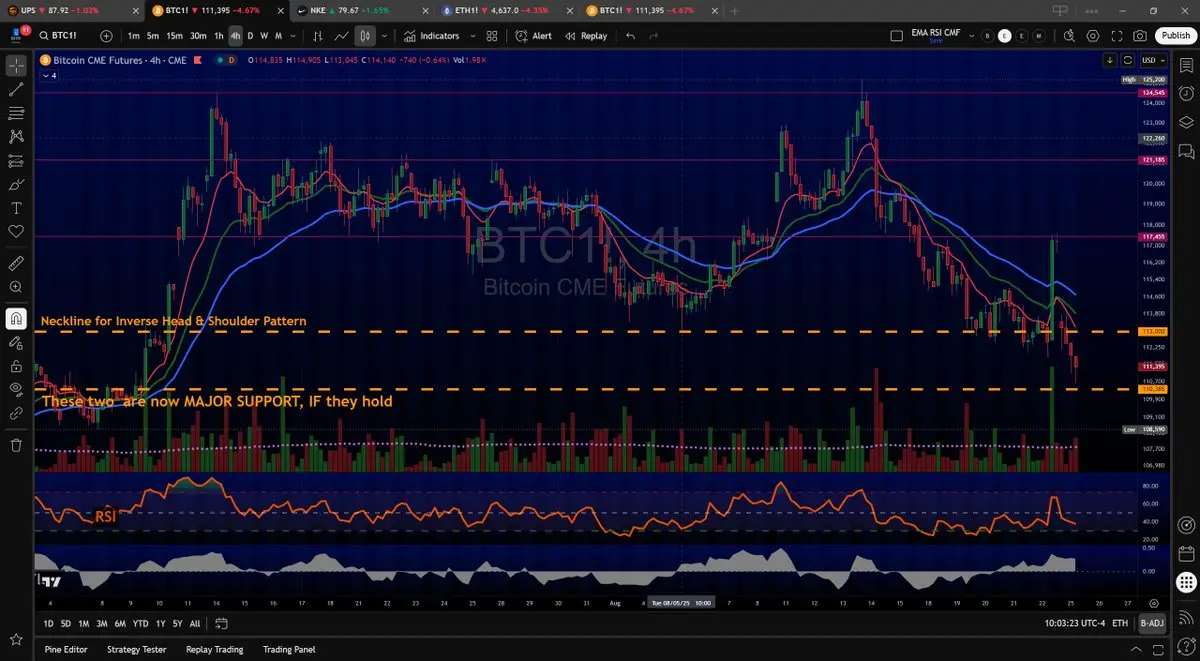The width and height of the screenshot is (1200, 661).
Task: Remove drawings with the trash icon
Action: pos(16,445)
